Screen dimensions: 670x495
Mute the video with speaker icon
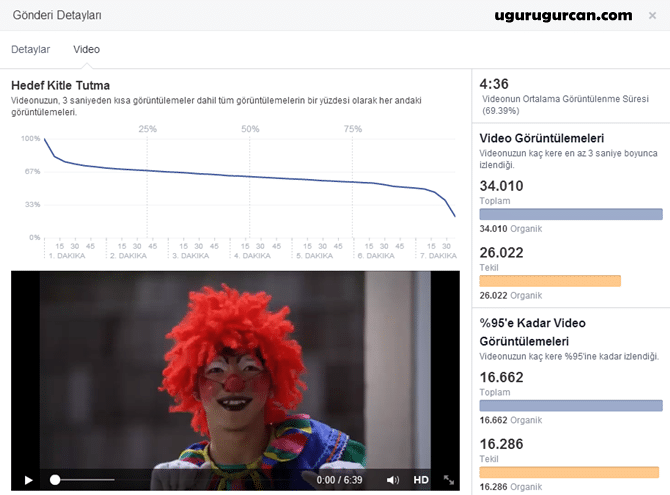tap(393, 480)
